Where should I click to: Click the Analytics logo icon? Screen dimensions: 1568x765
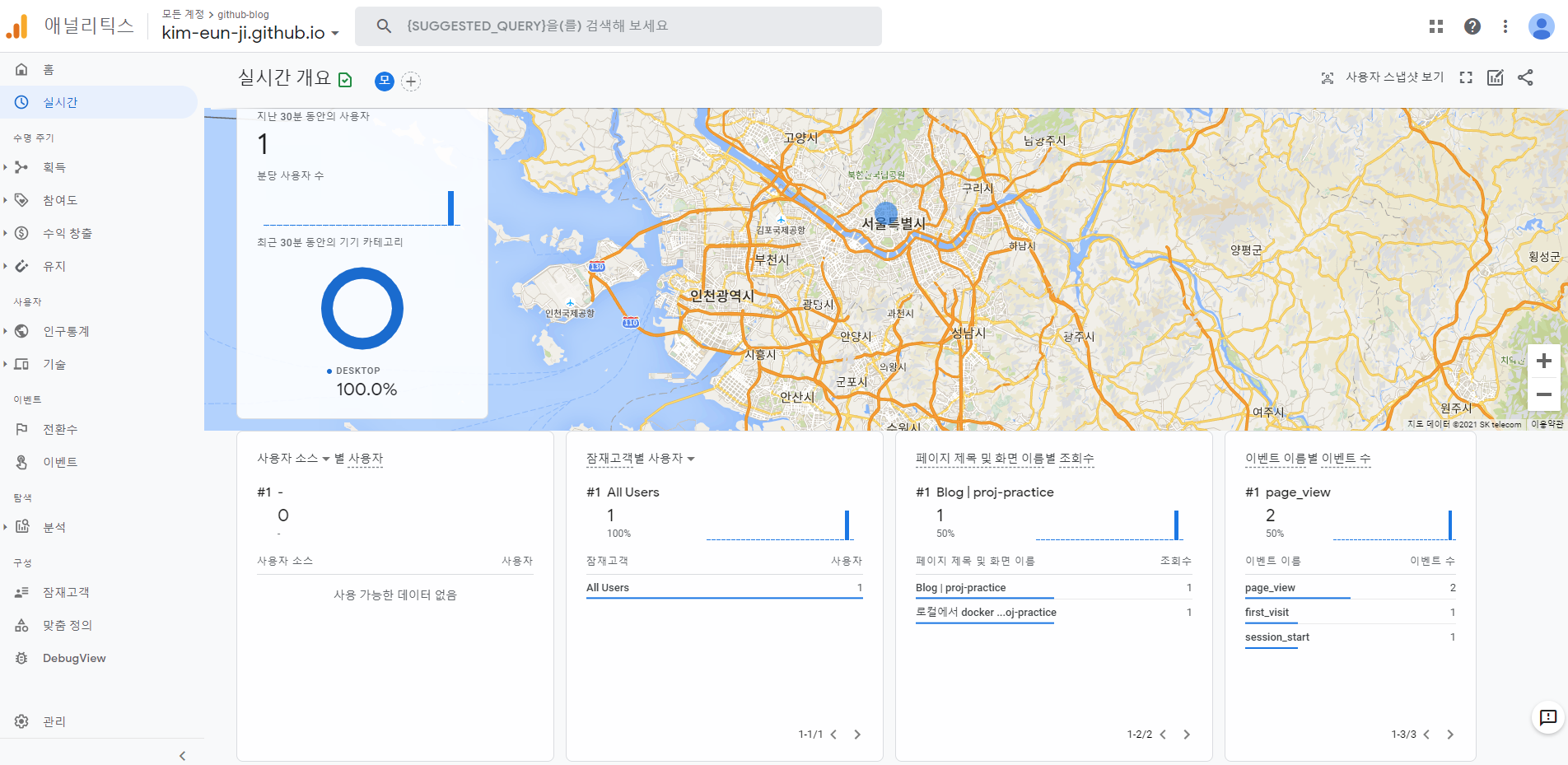[17, 26]
